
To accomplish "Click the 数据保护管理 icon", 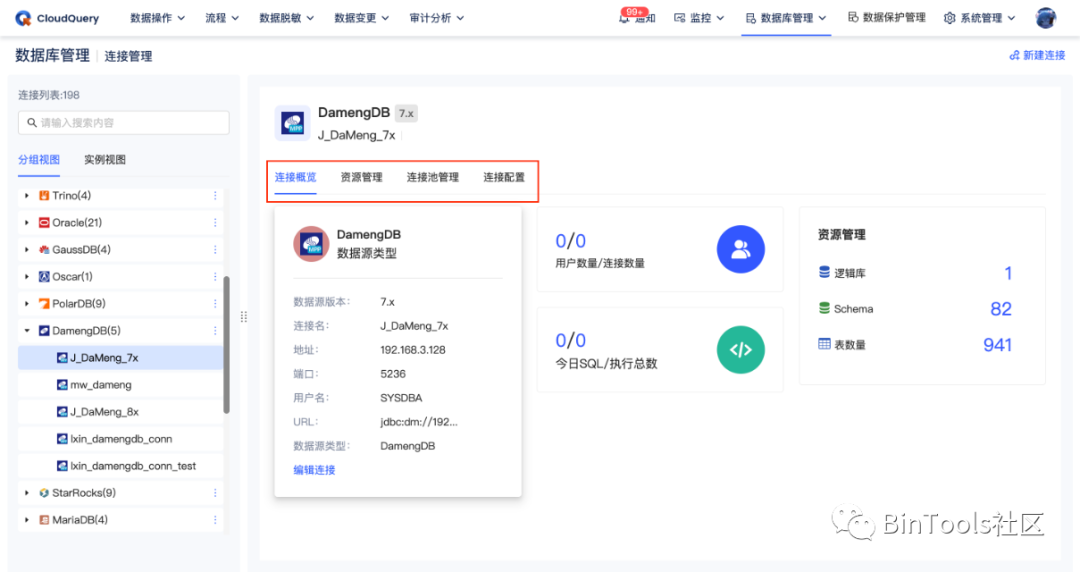I will click(853, 17).
